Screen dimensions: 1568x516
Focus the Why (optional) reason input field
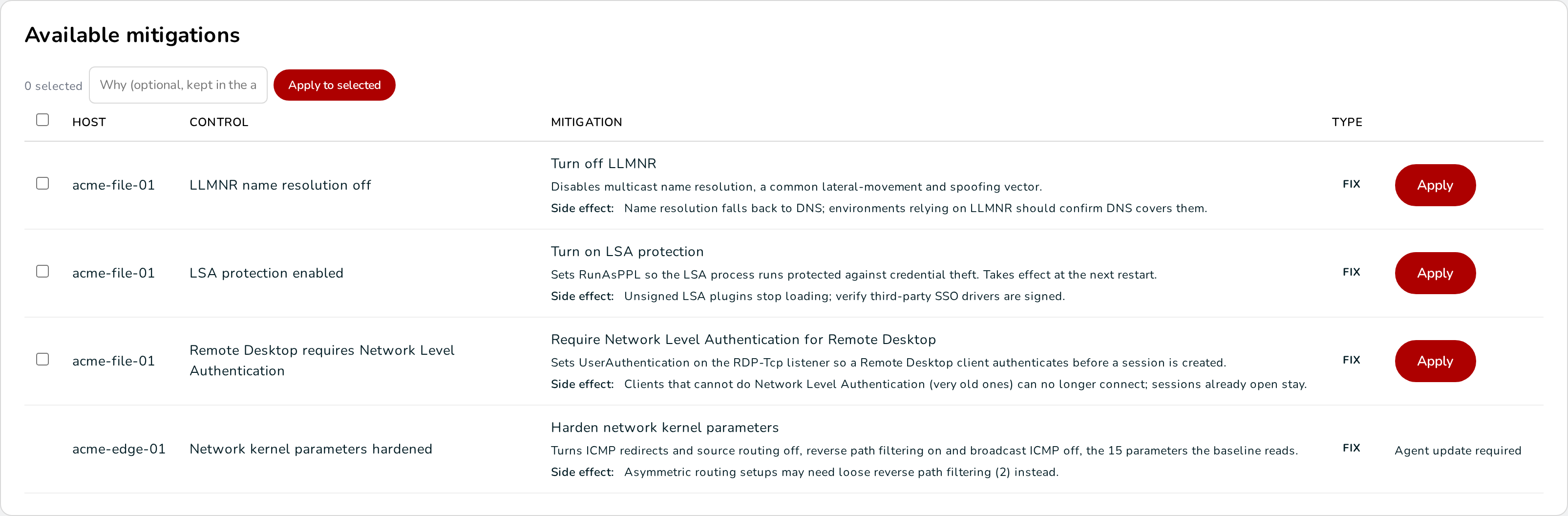tap(178, 86)
